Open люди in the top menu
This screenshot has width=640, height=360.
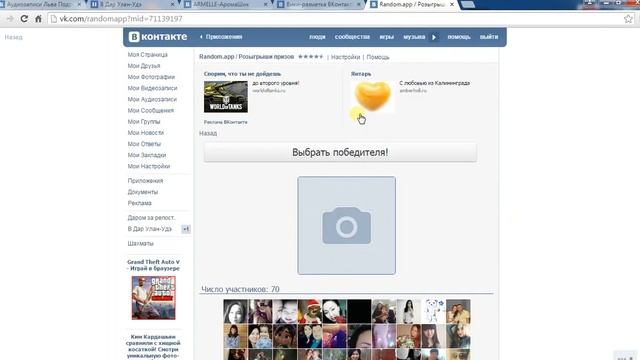[x=317, y=37]
